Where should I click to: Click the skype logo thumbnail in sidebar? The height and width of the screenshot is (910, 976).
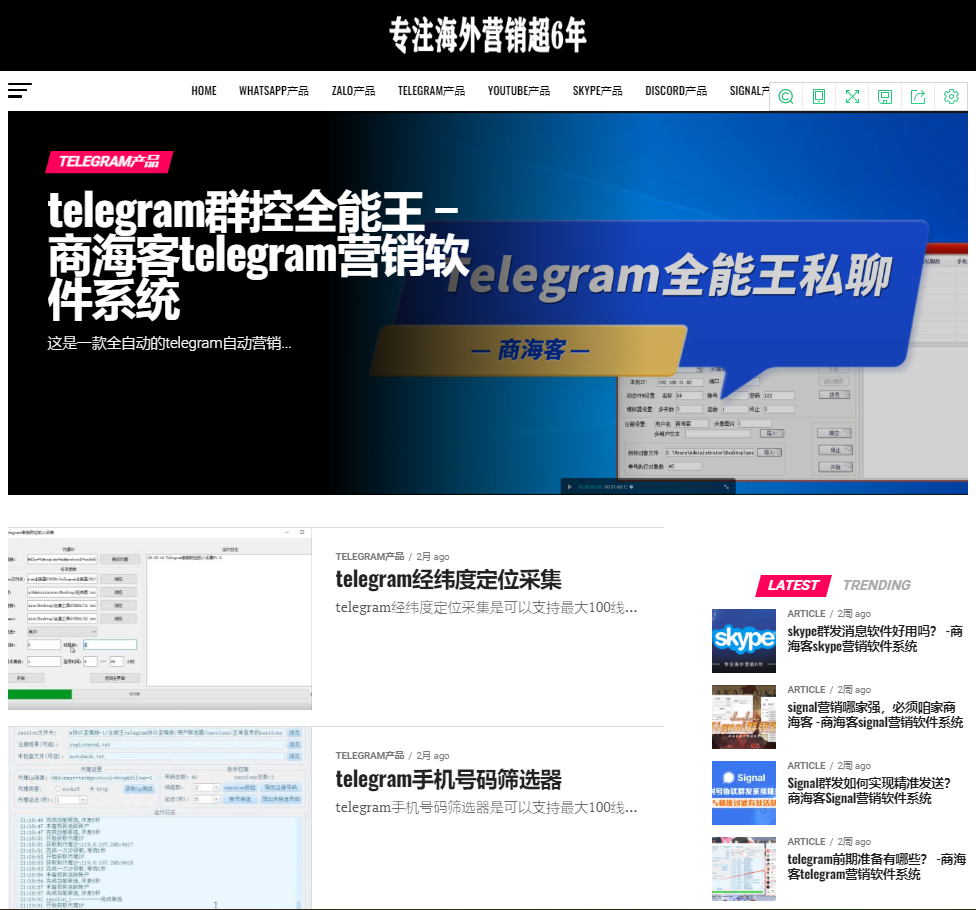coord(744,640)
